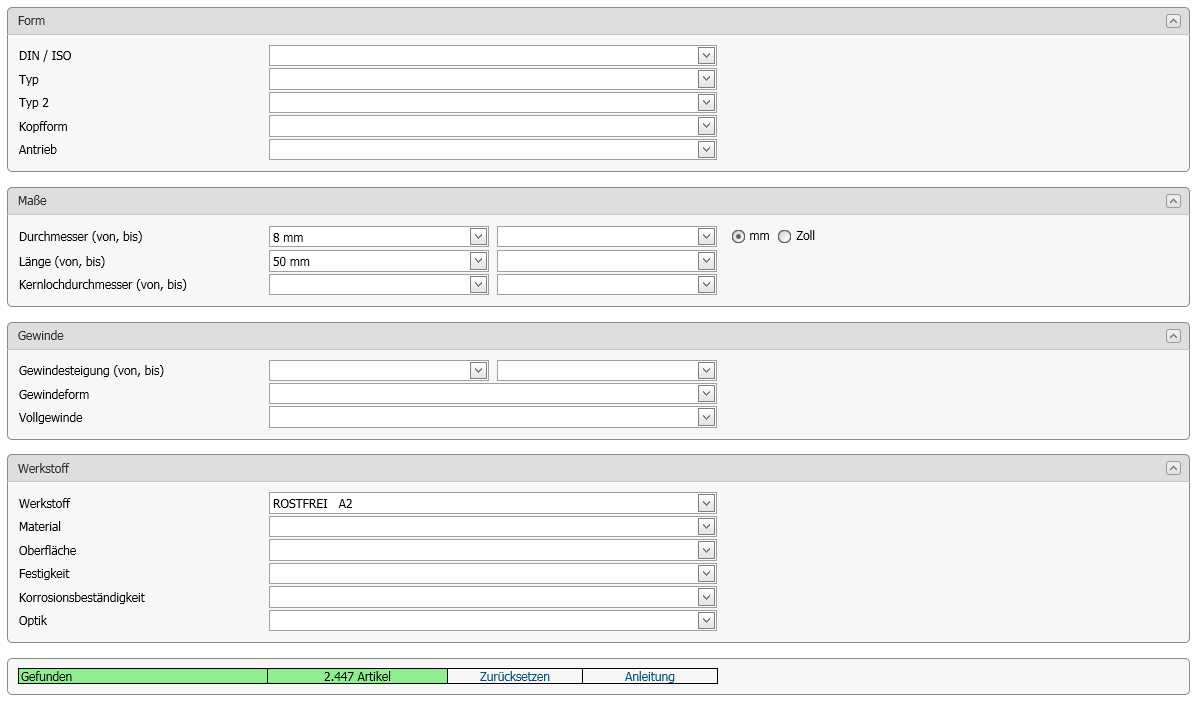Open the Anleitung guide link

click(x=649, y=677)
